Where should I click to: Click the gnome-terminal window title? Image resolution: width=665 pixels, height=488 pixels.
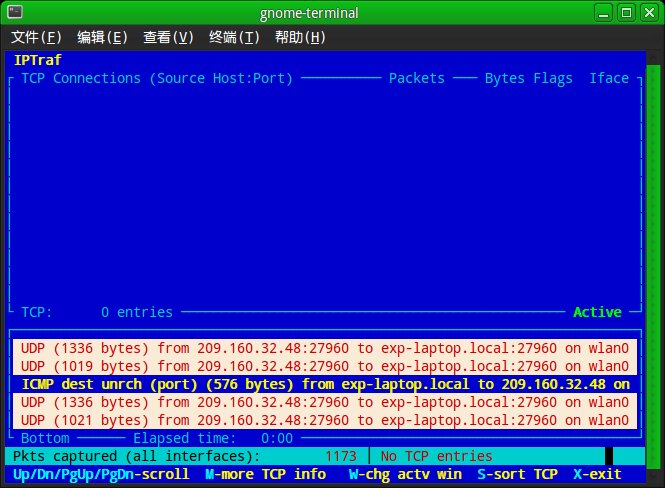point(309,13)
